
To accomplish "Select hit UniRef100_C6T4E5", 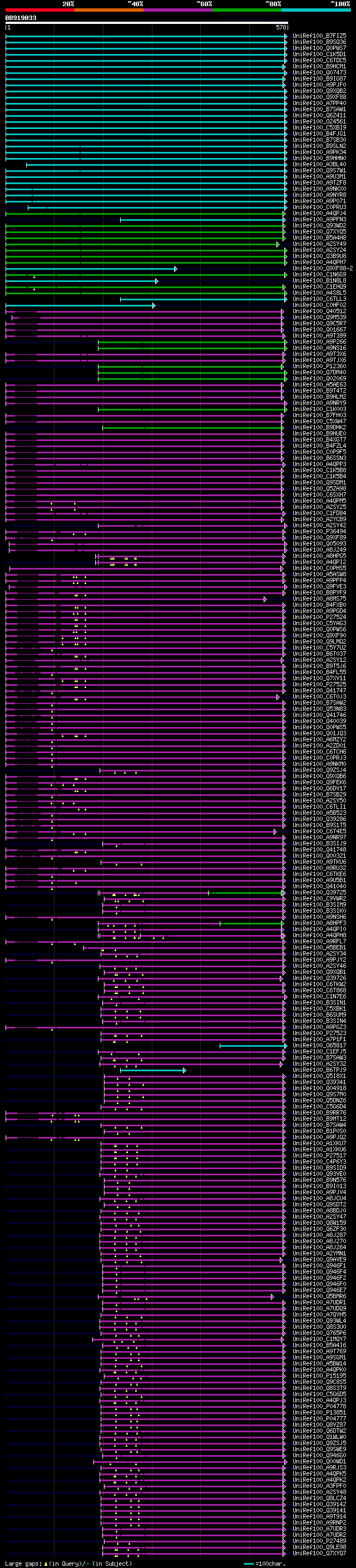I will pyautogui.click(x=319, y=831).
